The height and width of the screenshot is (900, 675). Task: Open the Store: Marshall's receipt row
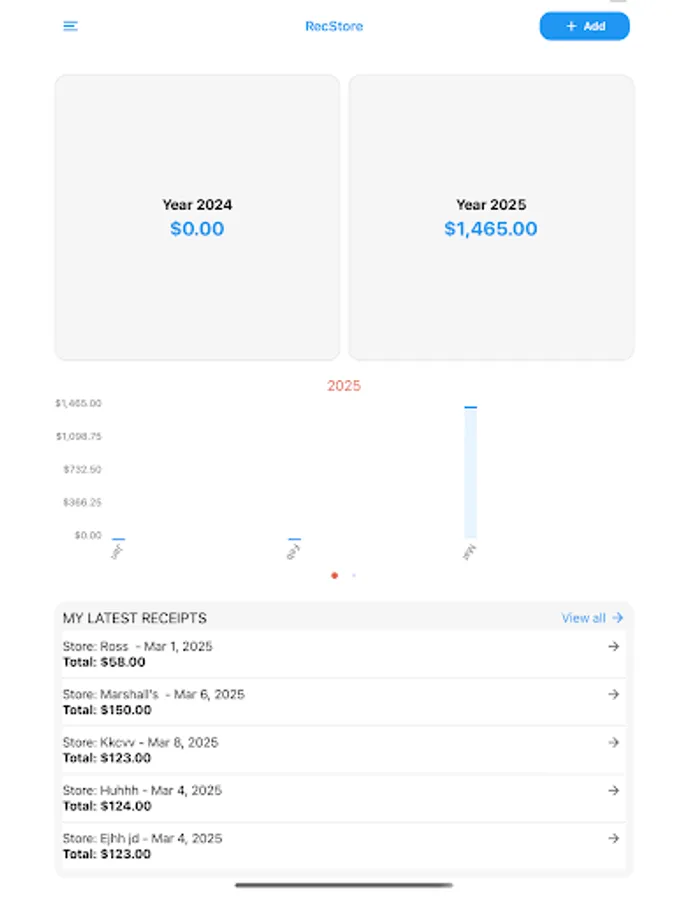pyautogui.click(x=344, y=702)
